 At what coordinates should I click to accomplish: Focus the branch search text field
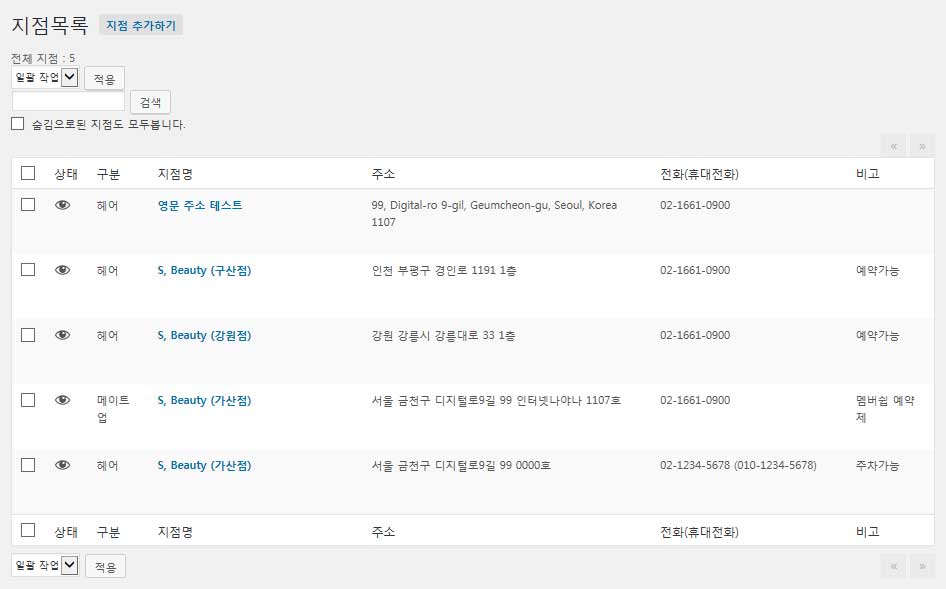(x=68, y=101)
